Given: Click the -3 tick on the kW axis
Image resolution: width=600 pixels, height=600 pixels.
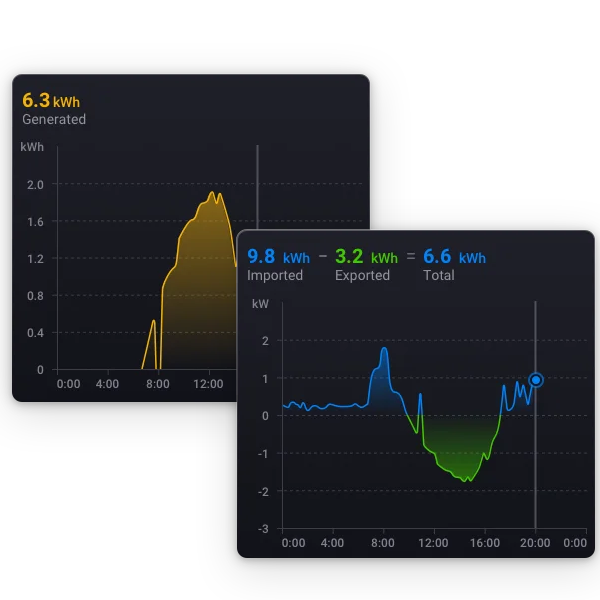Looking at the screenshot, I should point(264,528).
